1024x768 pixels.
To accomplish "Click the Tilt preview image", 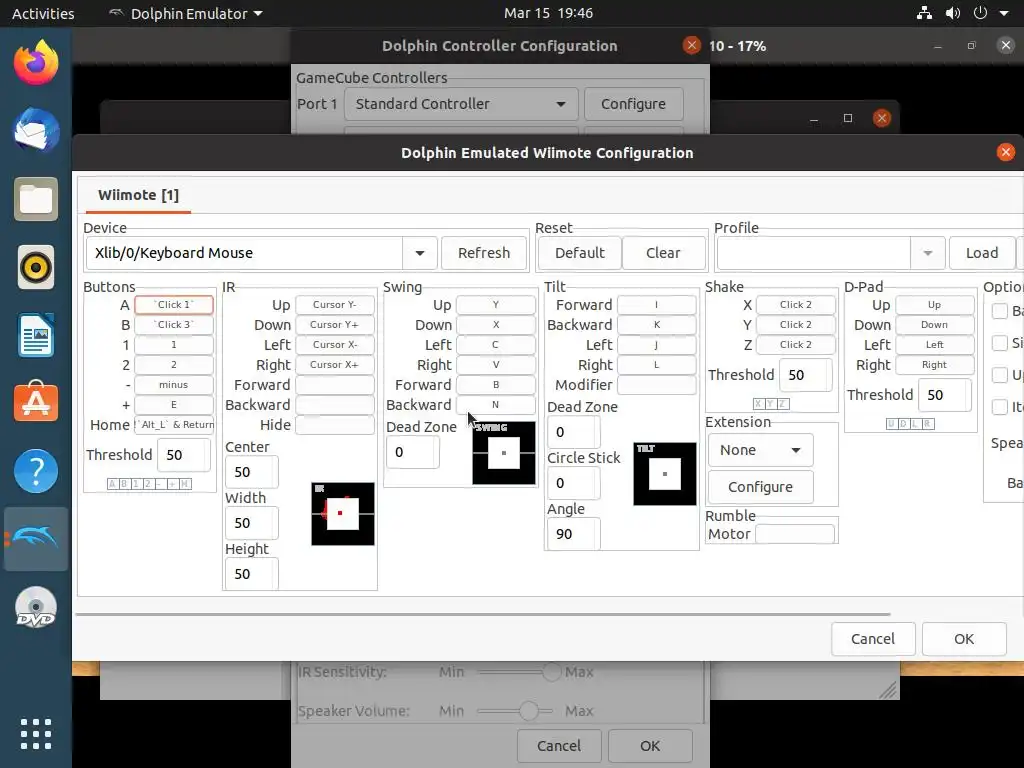I will pos(665,474).
